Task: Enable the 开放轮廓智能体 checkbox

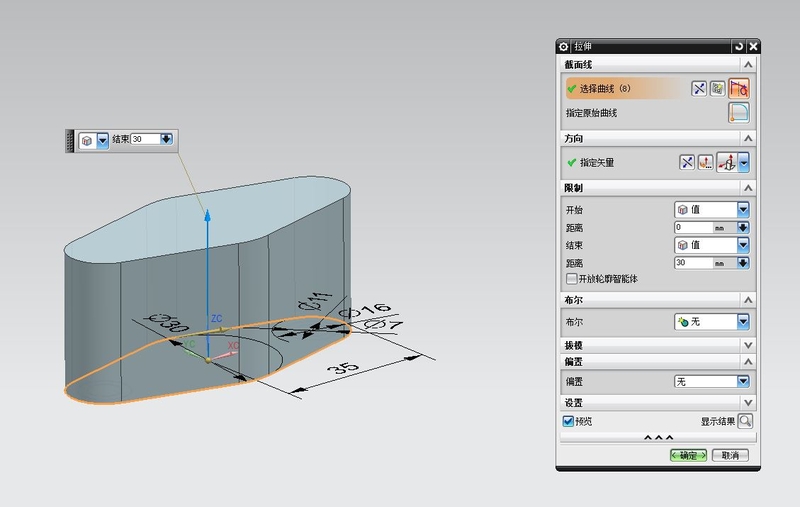Action: (x=572, y=279)
